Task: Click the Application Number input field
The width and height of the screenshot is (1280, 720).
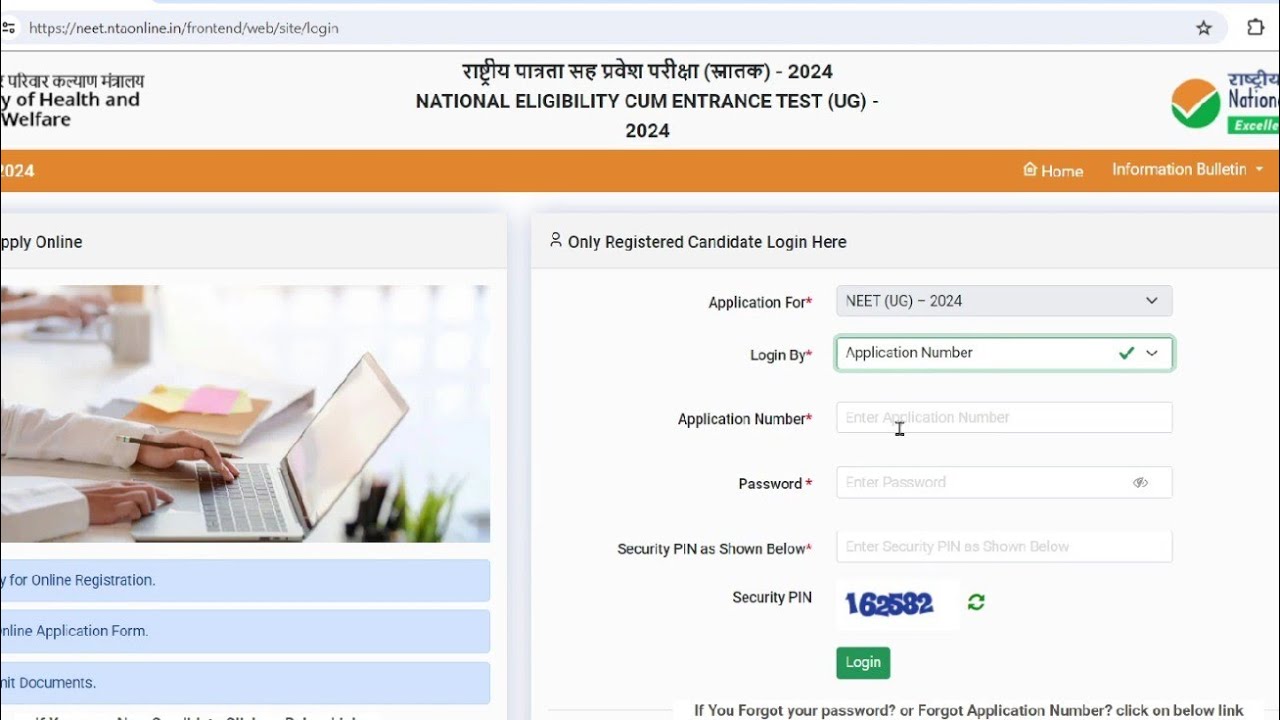Action: click(x=1004, y=418)
